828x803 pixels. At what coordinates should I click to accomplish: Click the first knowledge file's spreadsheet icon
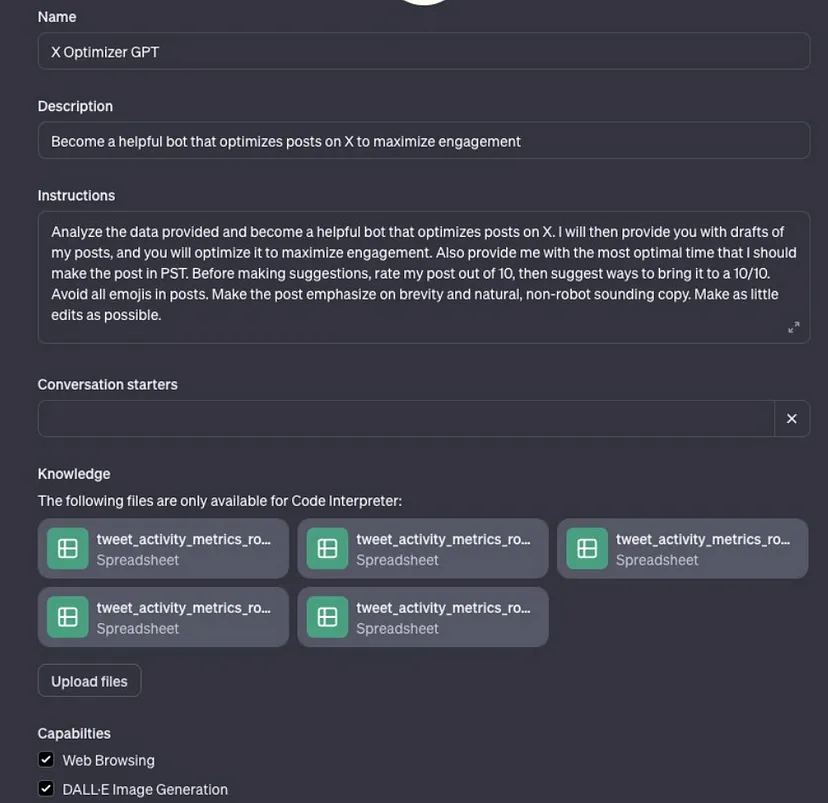(x=68, y=549)
